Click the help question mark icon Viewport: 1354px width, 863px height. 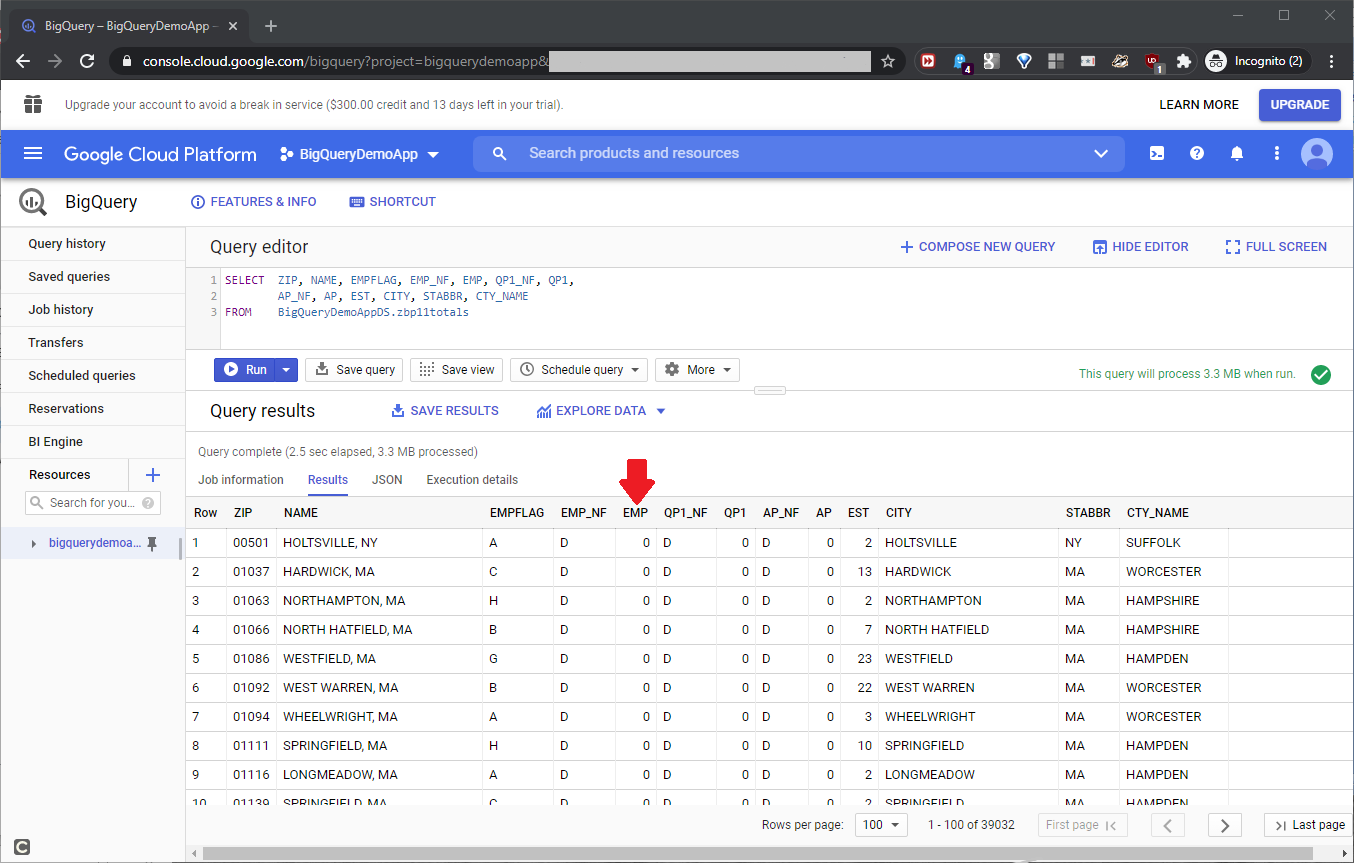1196,154
